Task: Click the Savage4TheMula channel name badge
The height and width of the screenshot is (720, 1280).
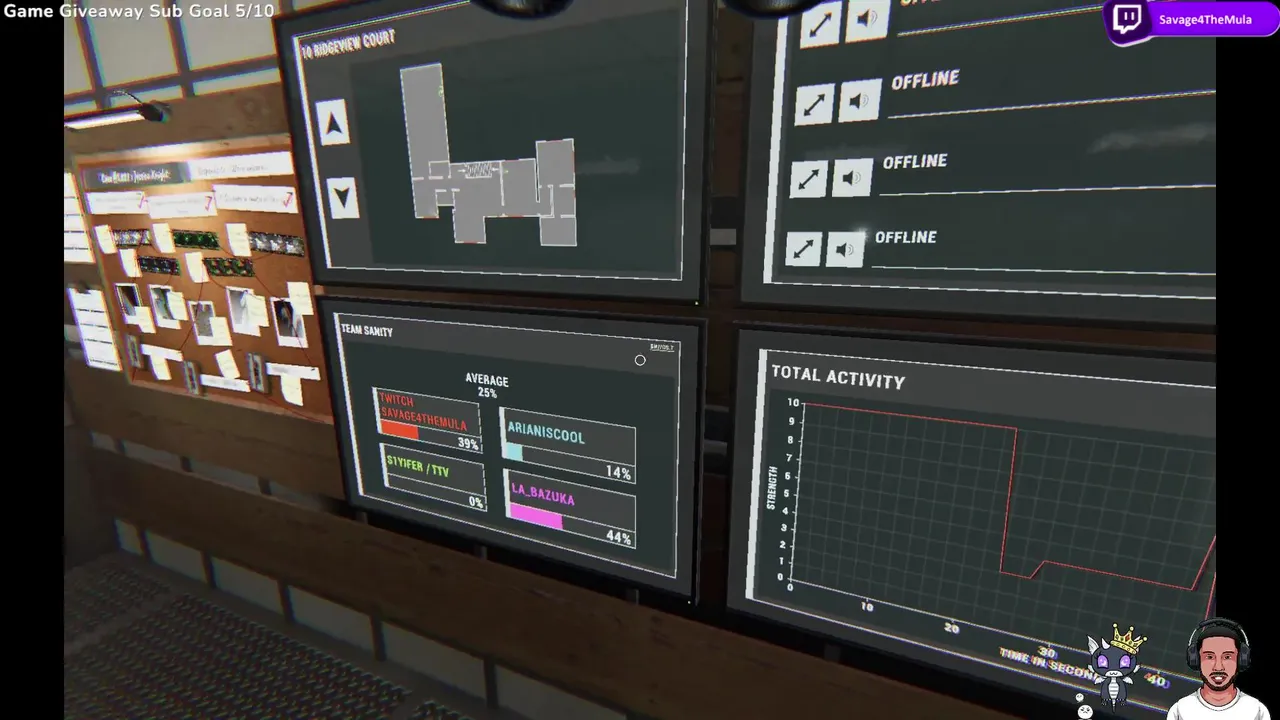Action: [x=1205, y=20]
